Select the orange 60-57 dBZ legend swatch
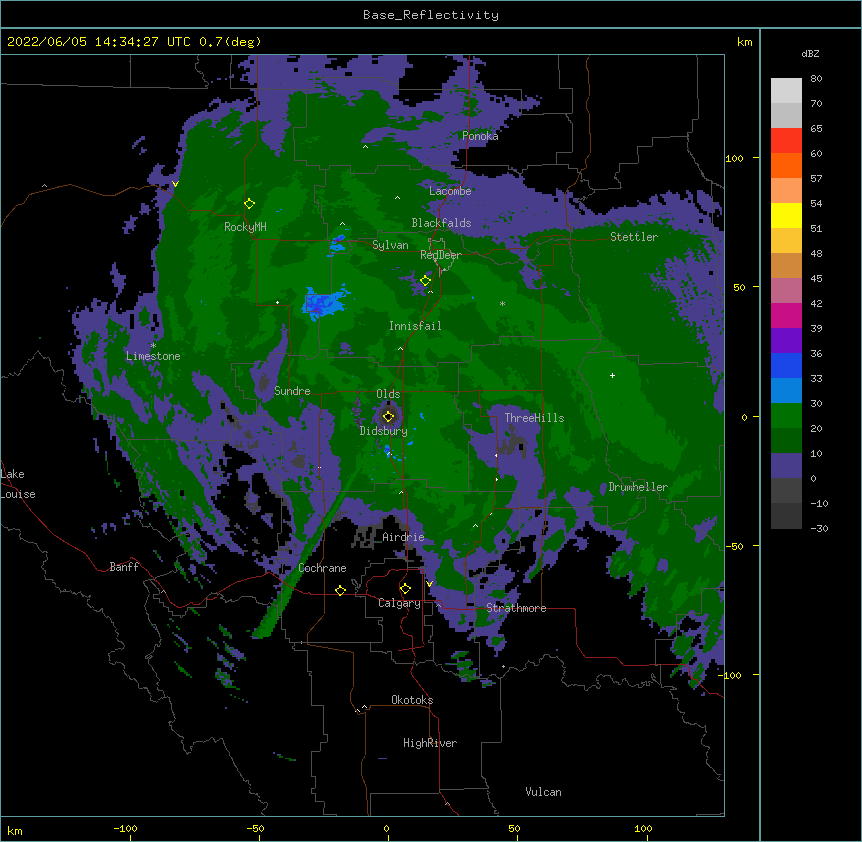 [786, 166]
